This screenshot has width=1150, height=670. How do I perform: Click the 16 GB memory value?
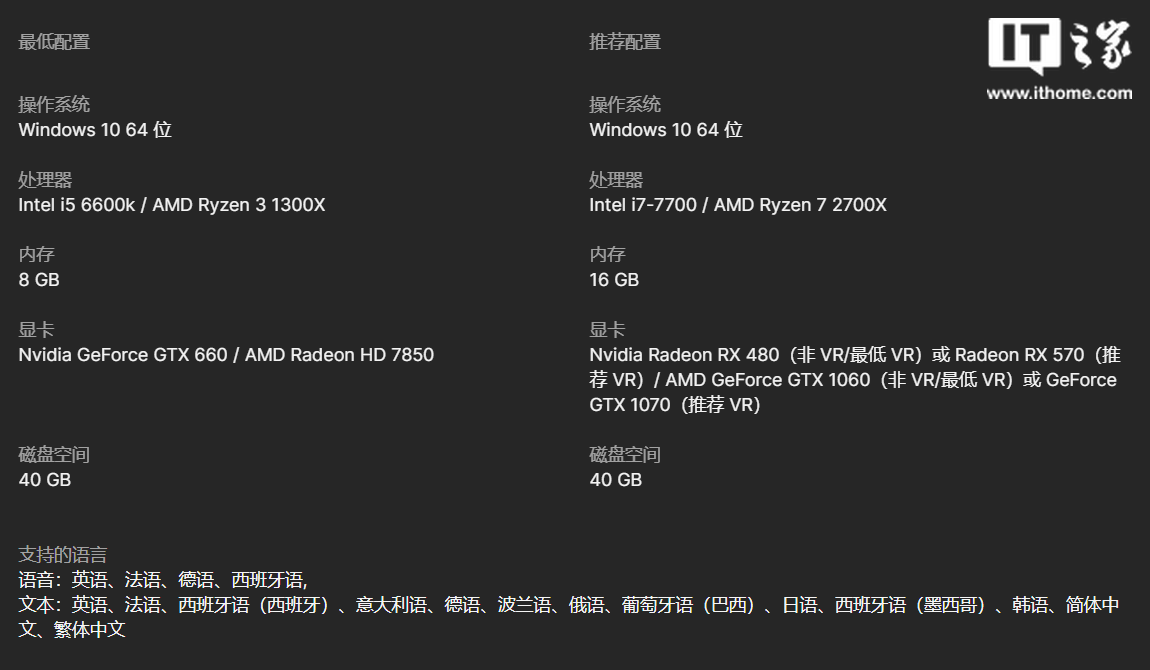[x=614, y=279]
